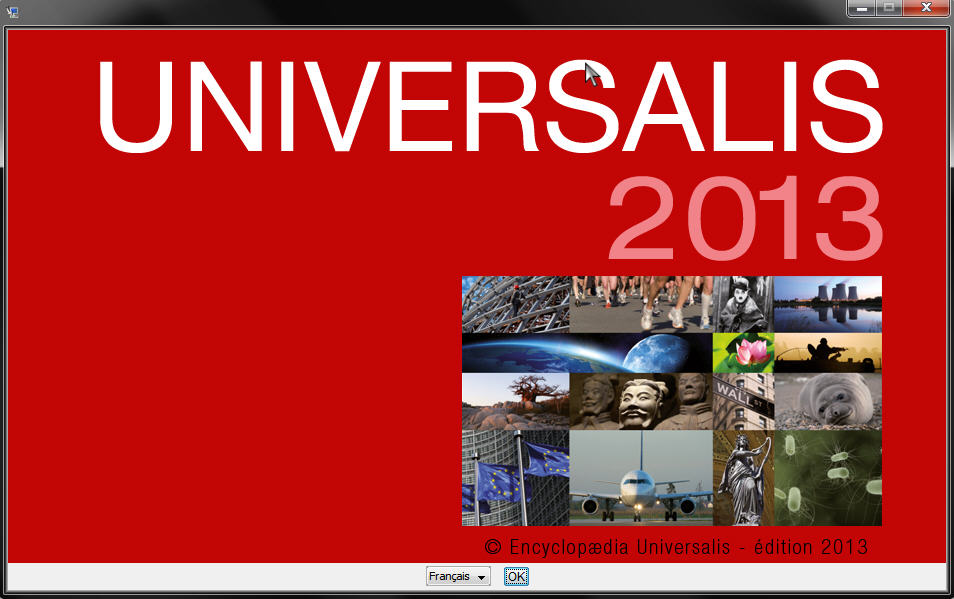The width and height of the screenshot is (954, 599).
Task: Click the Earth and Moon photo
Action: [587, 353]
